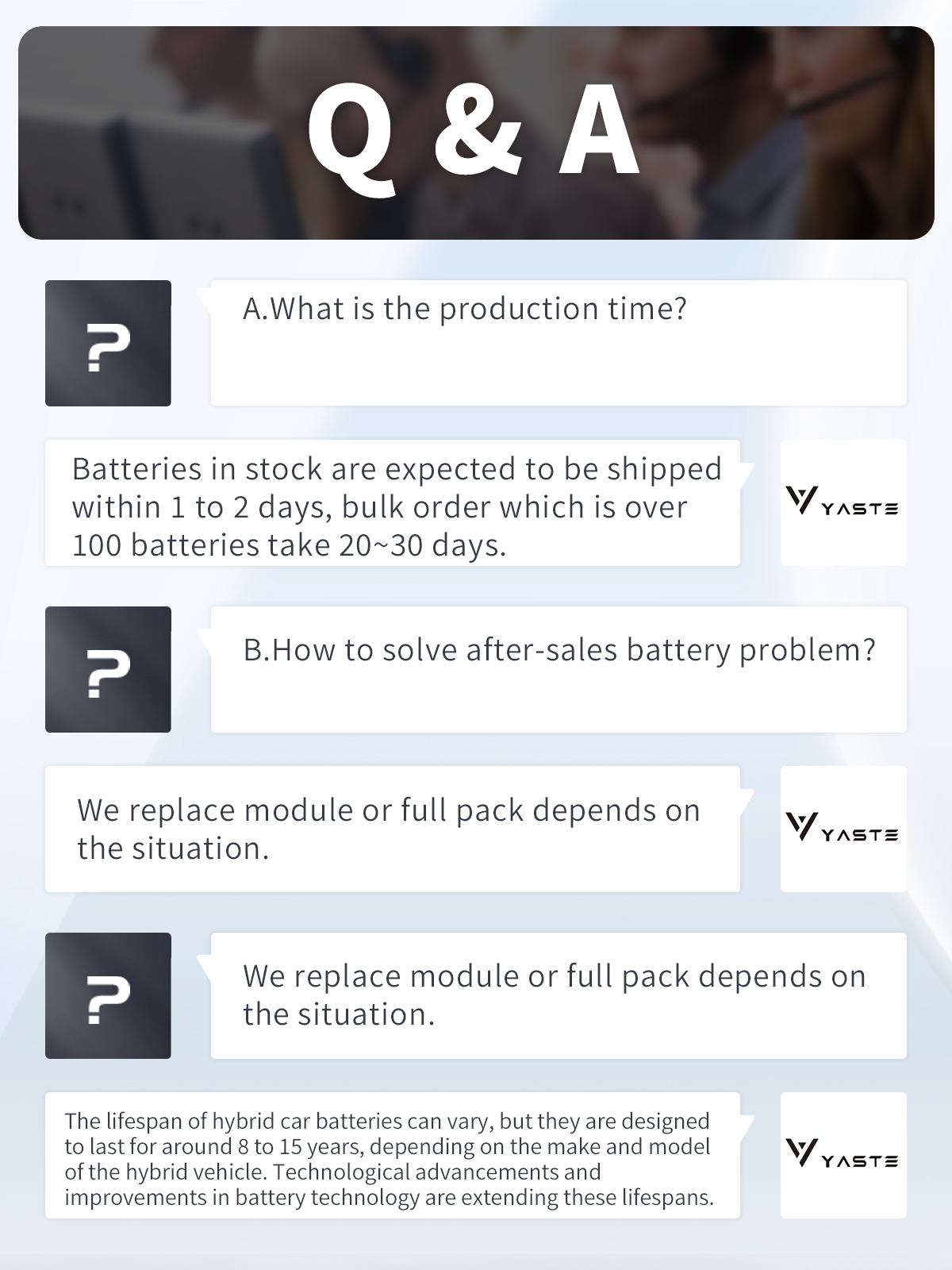Click the YASTE logo beside the battery lifespan answer
This screenshot has width=952, height=1270.
pos(843,1155)
